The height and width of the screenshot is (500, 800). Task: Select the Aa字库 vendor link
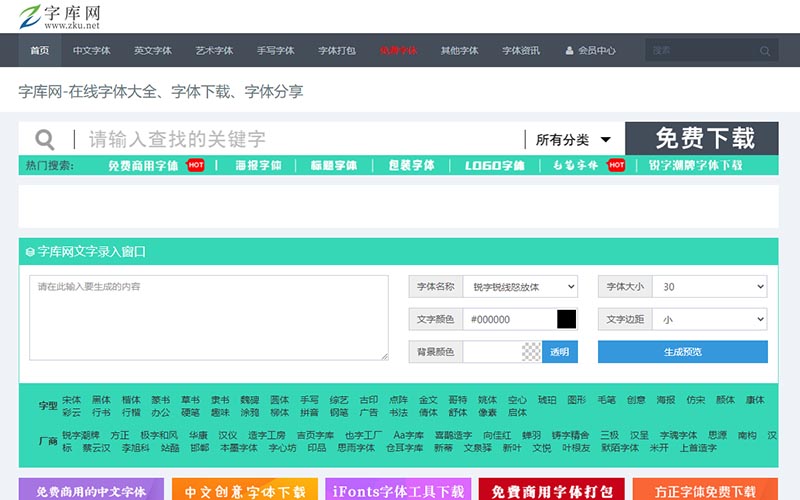pos(409,435)
